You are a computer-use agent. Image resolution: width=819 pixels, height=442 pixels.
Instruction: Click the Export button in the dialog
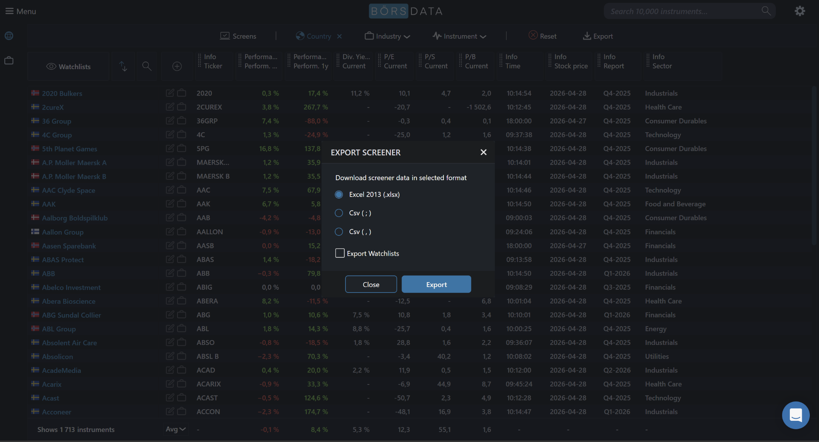(x=436, y=284)
